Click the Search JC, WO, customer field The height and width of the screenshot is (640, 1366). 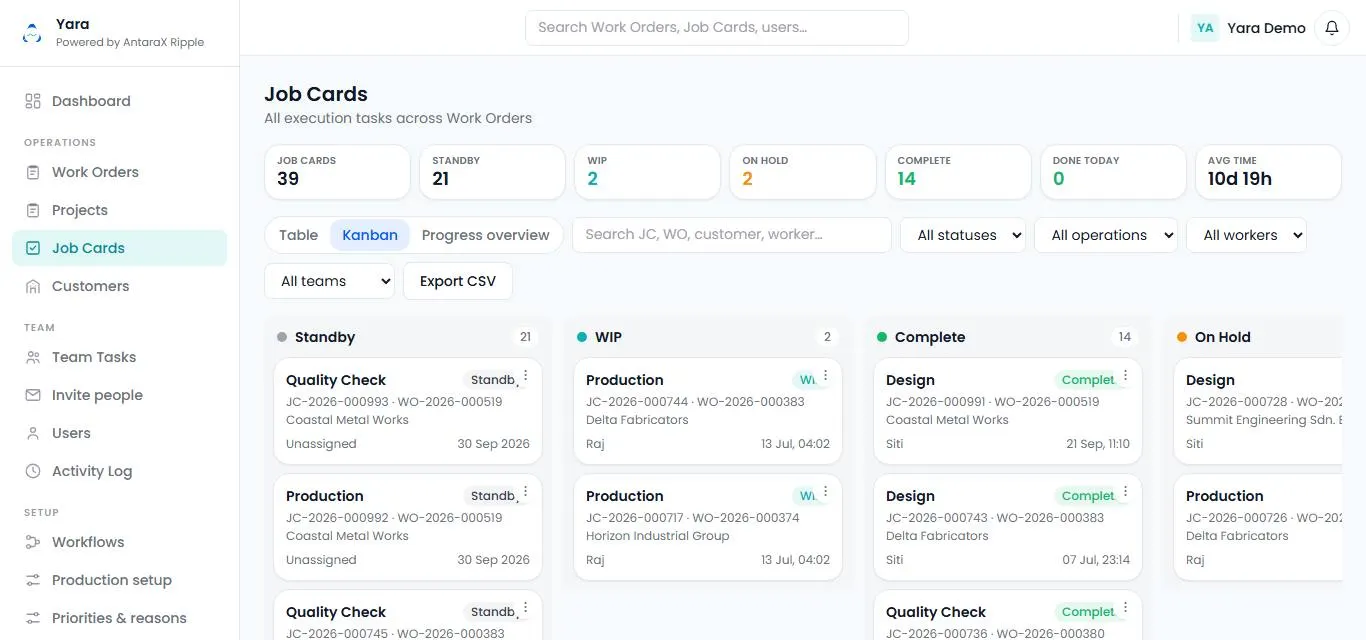pos(732,235)
